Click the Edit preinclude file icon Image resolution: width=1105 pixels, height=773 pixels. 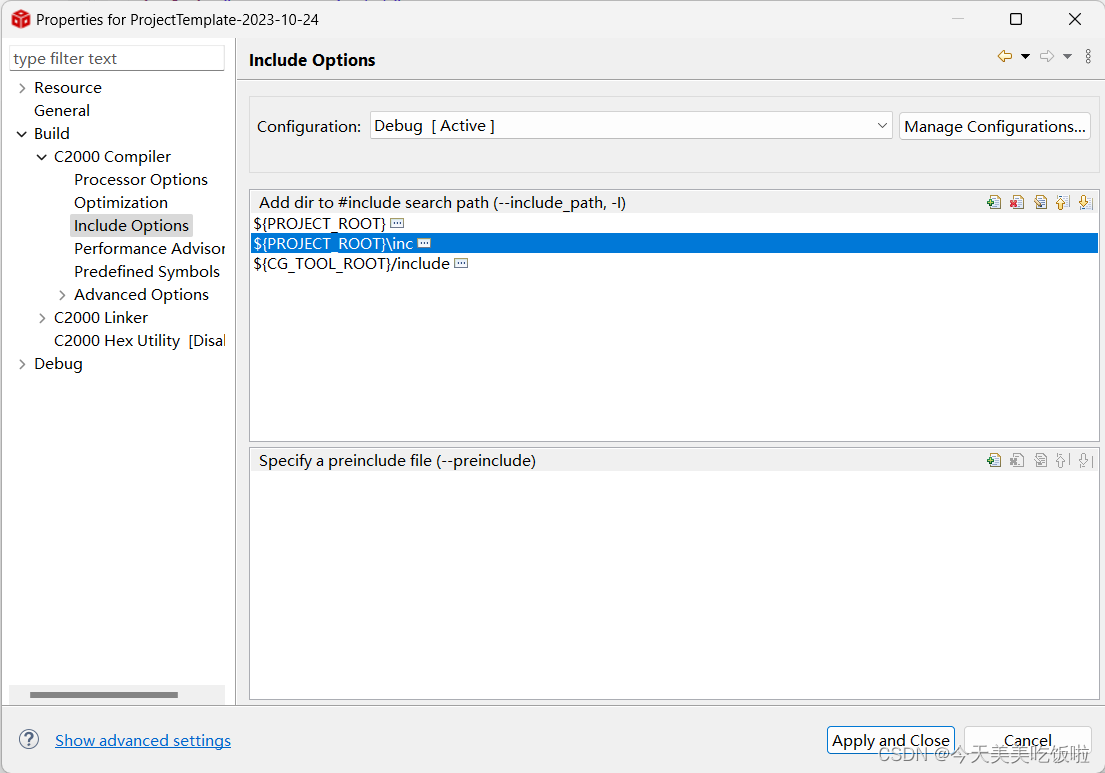click(x=1040, y=461)
